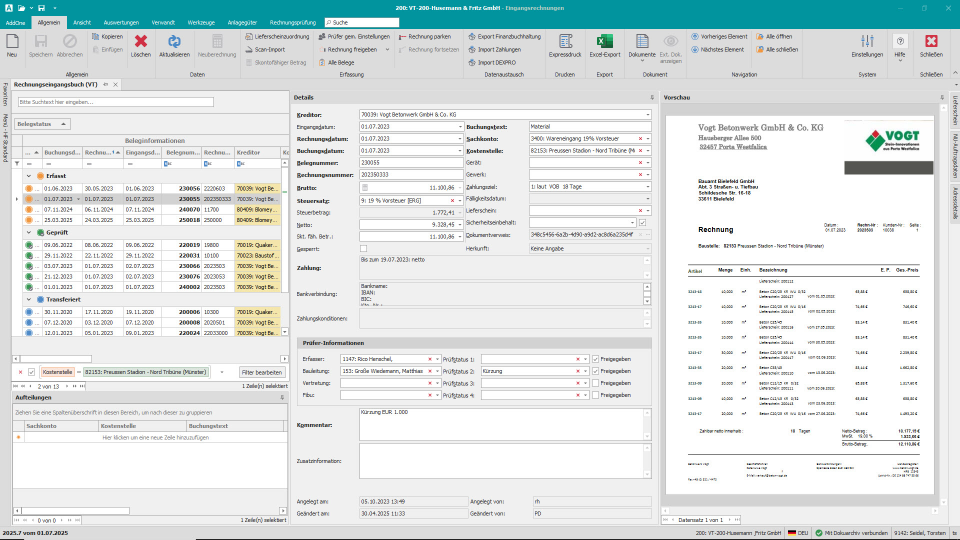Check Freigegeben for Prüfstatus 3
This screenshot has width=960, height=540.
pos(596,383)
